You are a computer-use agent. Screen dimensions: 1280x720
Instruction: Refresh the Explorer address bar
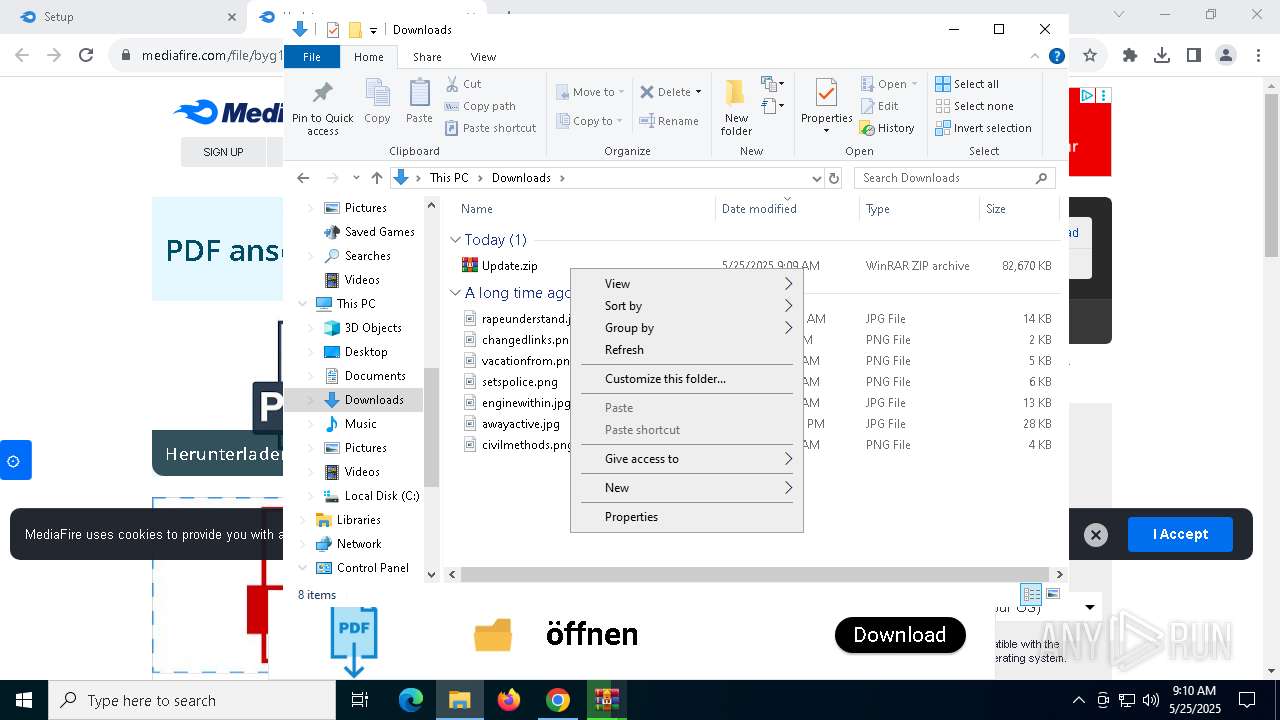point(834,178)
